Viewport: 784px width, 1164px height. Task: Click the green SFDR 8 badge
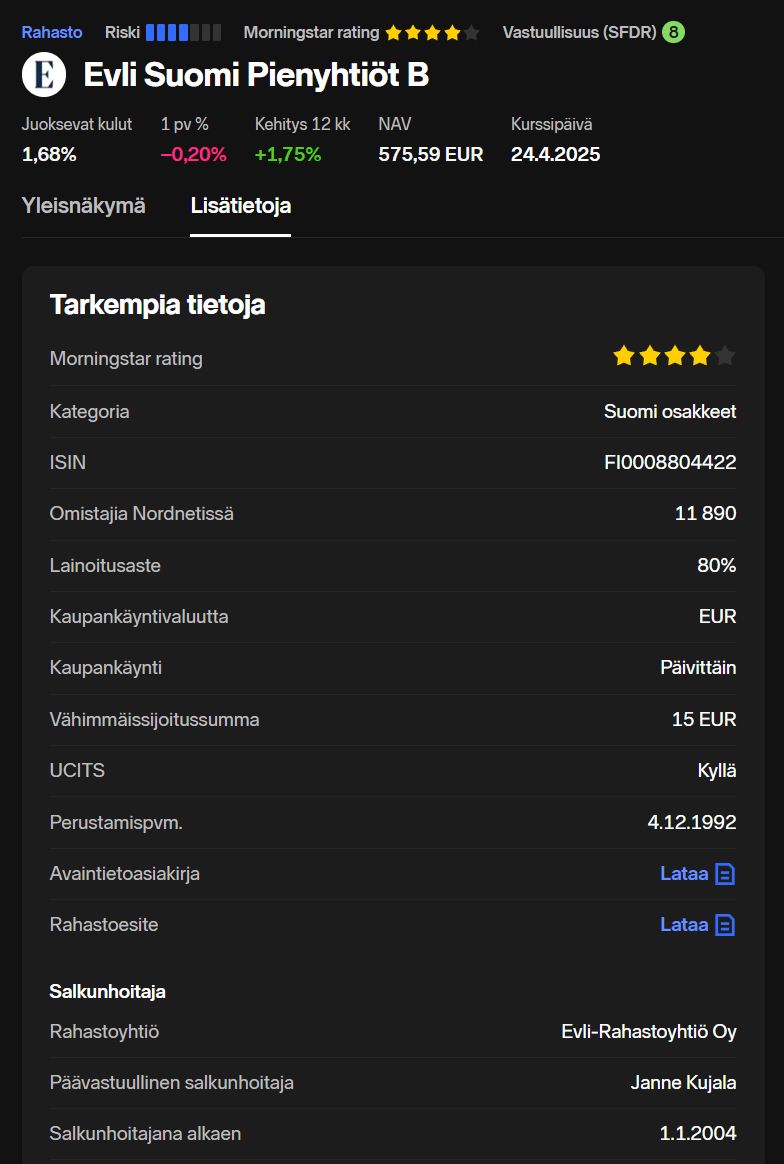pyautogui.click(x=673, y=33)
